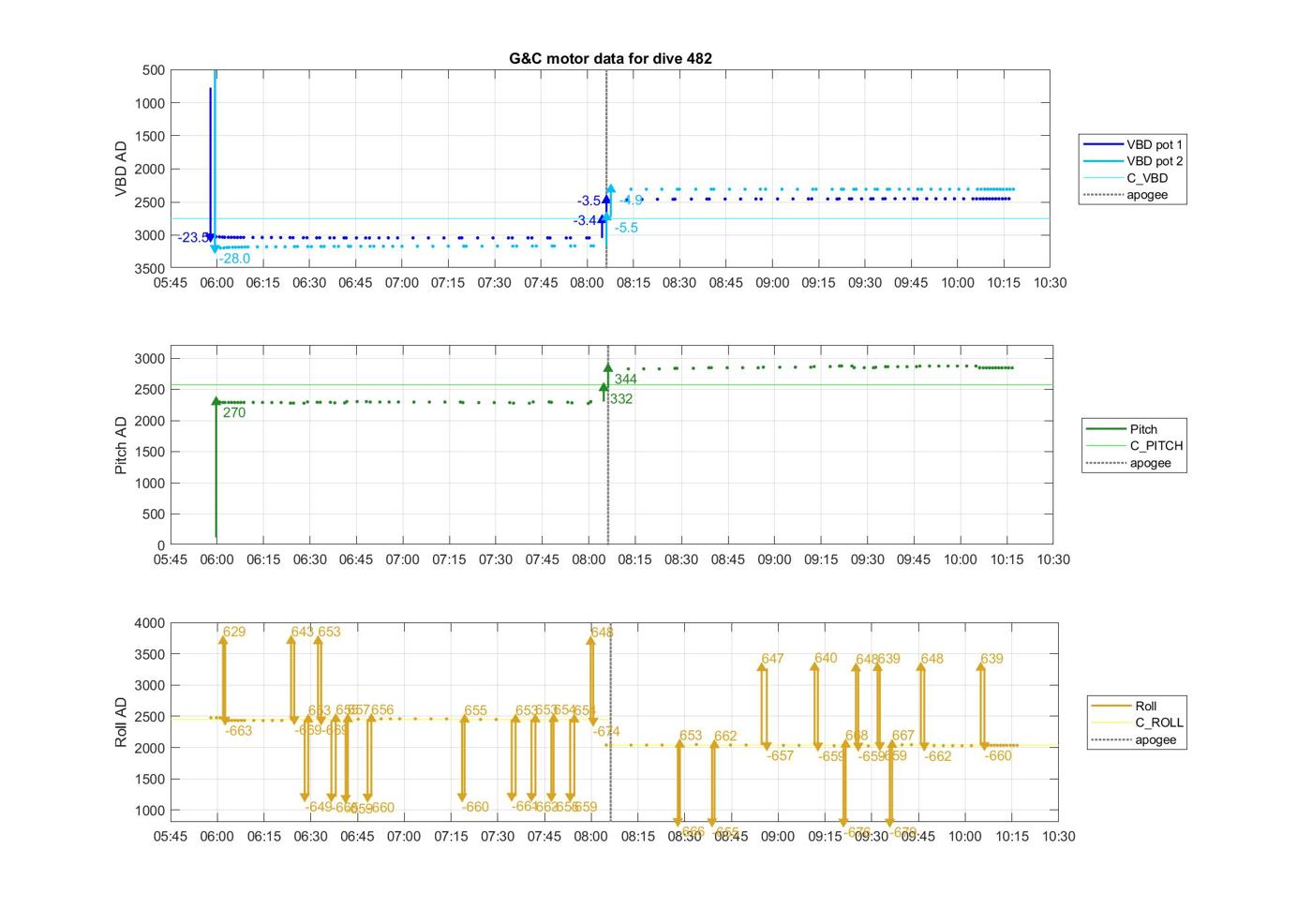Click "apogee" in the VBD plot legend
Screen dimensions: 1312x924
pos(1126,195)
